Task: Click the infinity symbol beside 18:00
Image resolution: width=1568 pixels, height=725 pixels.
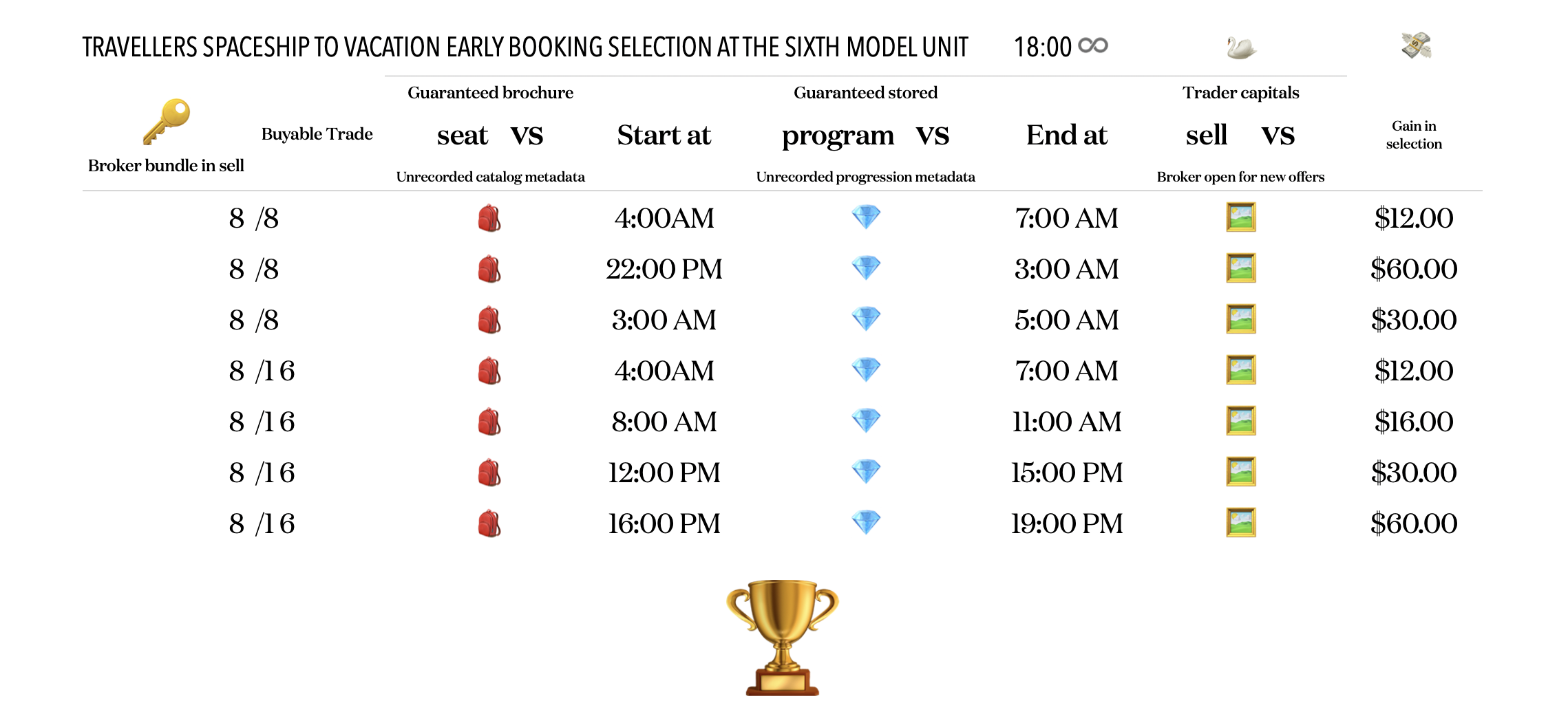Action: coord(1092,46)
